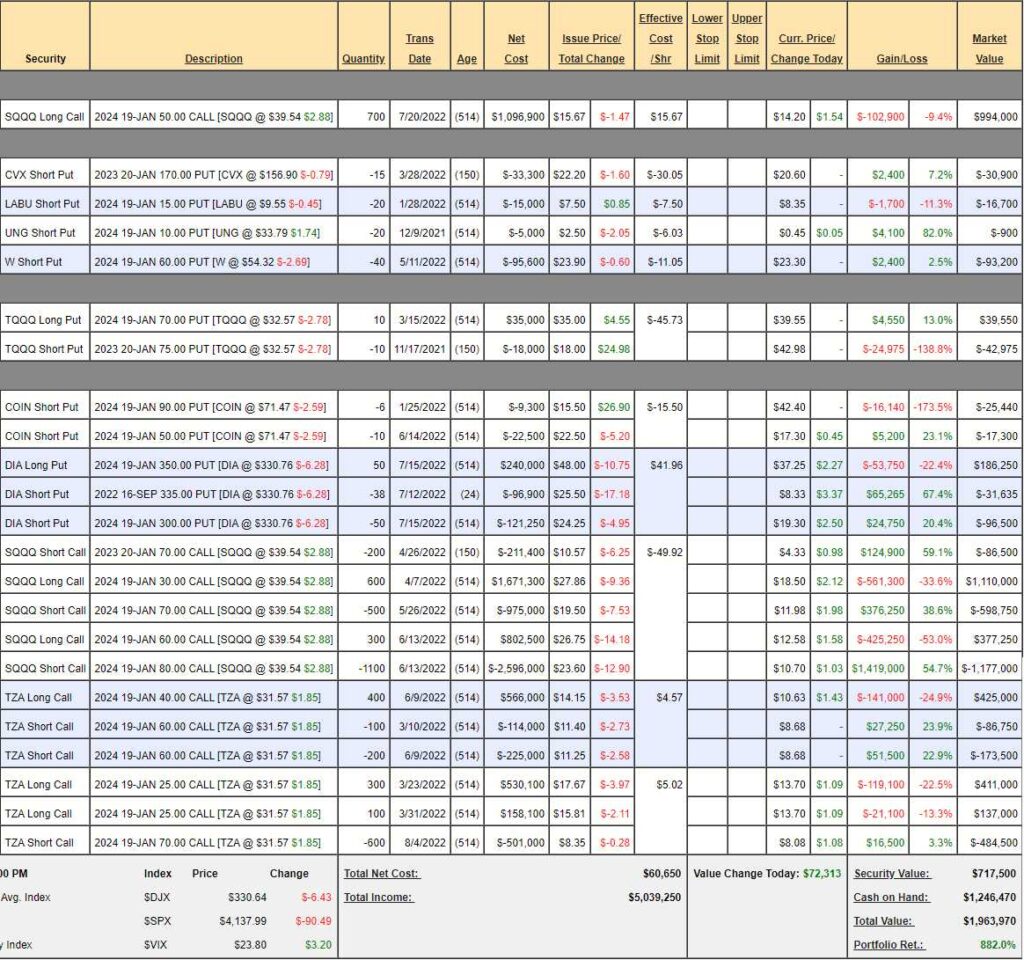
Task: Click the DIA Long Put security cell
Action: coord(45,465)
